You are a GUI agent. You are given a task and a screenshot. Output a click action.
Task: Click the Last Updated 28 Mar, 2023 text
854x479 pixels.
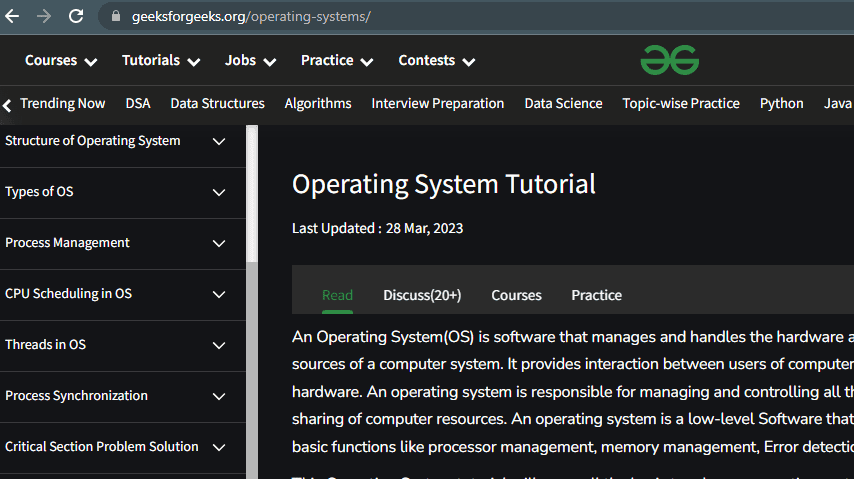pos(377,228)
